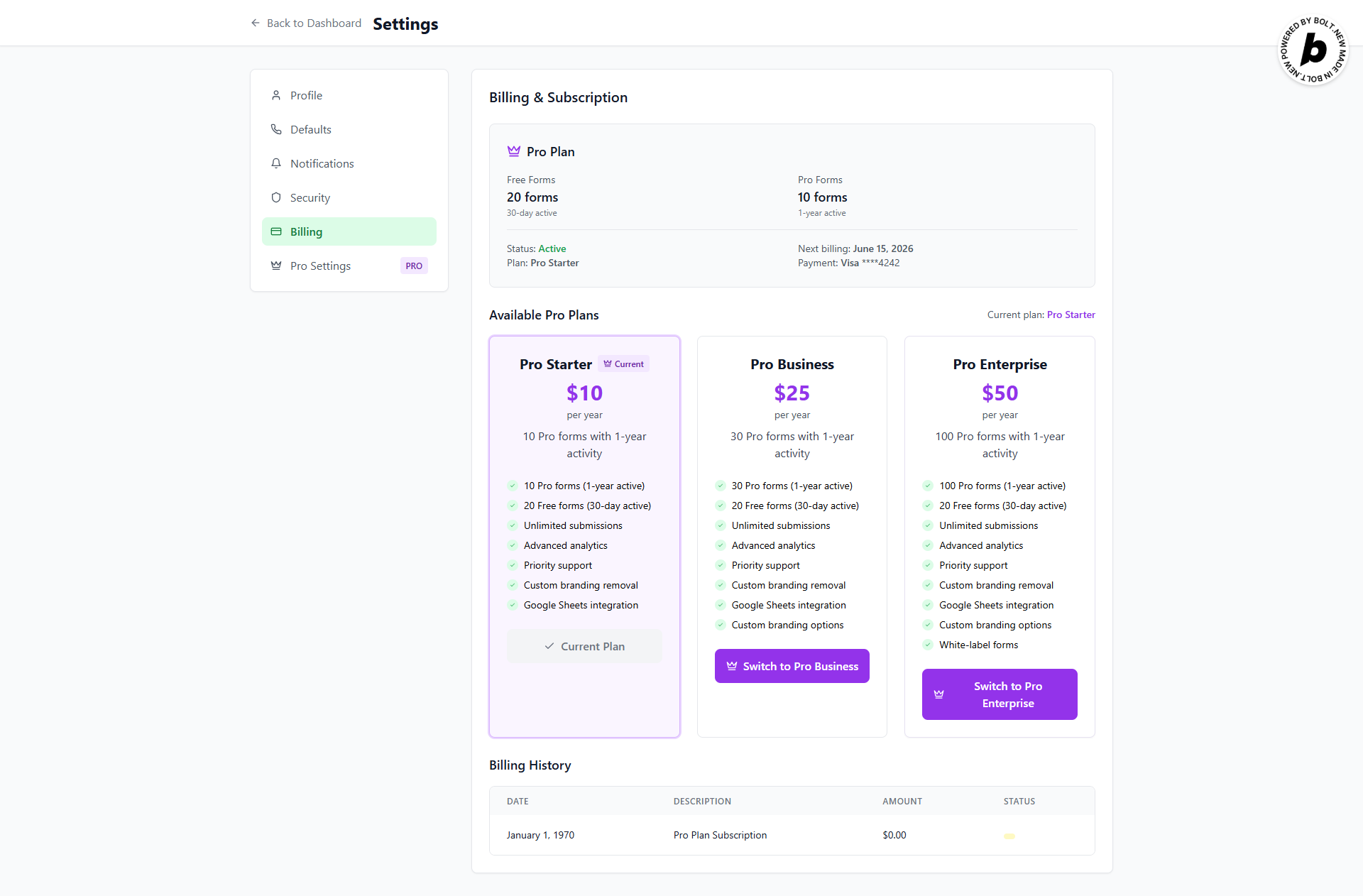Click Switch to Pro Business button
The height and width of the screenshot is (896, 1363).
pos(792,666)
